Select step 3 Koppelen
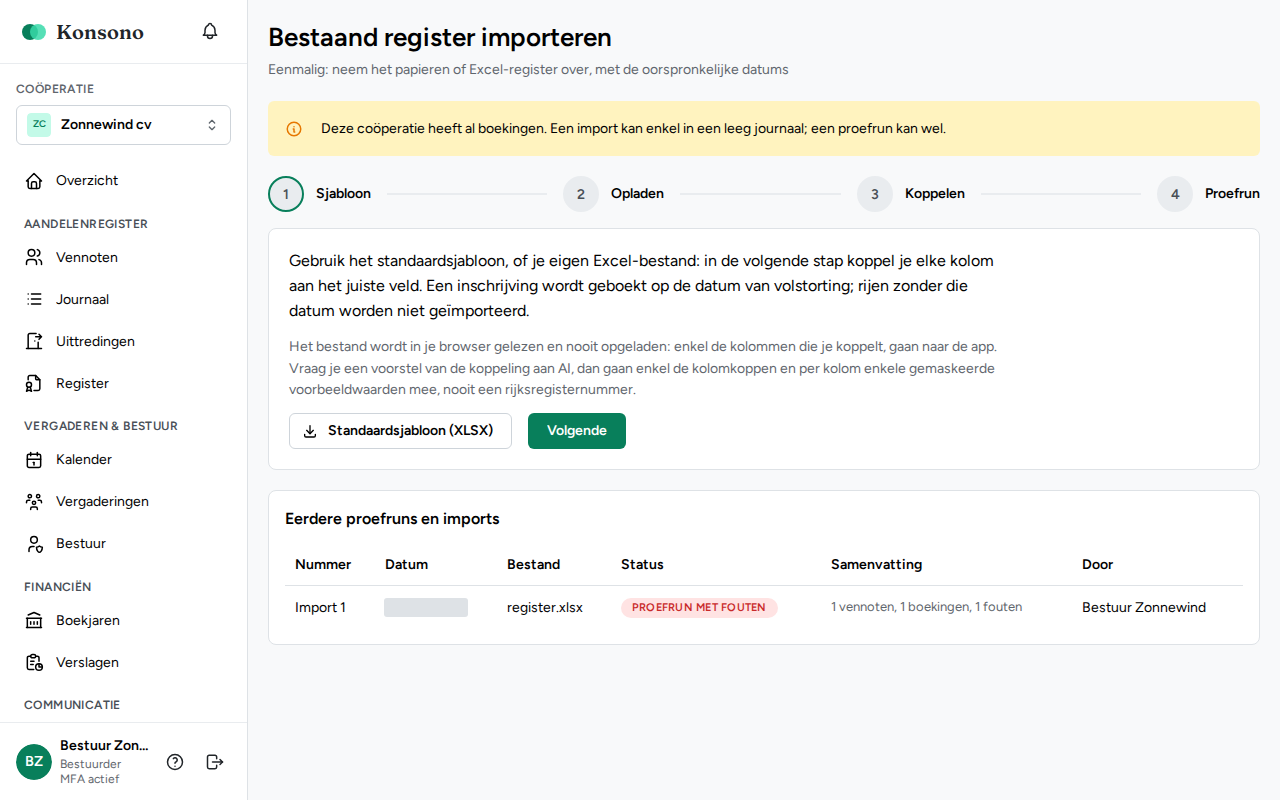 click(911, 194)
